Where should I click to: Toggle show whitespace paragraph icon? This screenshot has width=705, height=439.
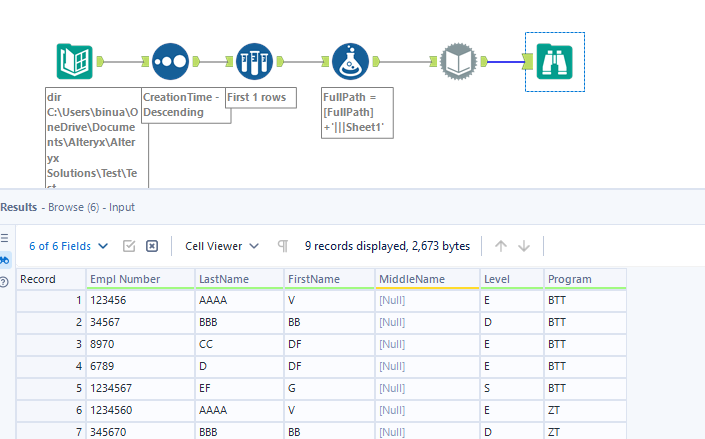click(283, 246)
